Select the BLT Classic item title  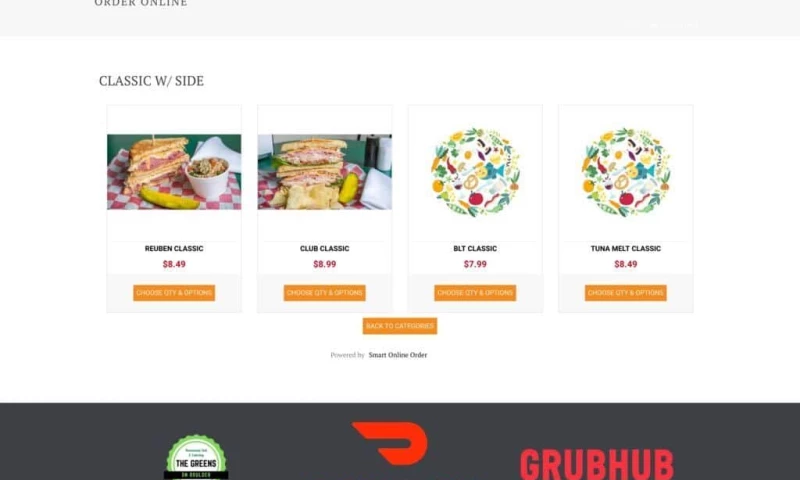[x=475, y=248]
